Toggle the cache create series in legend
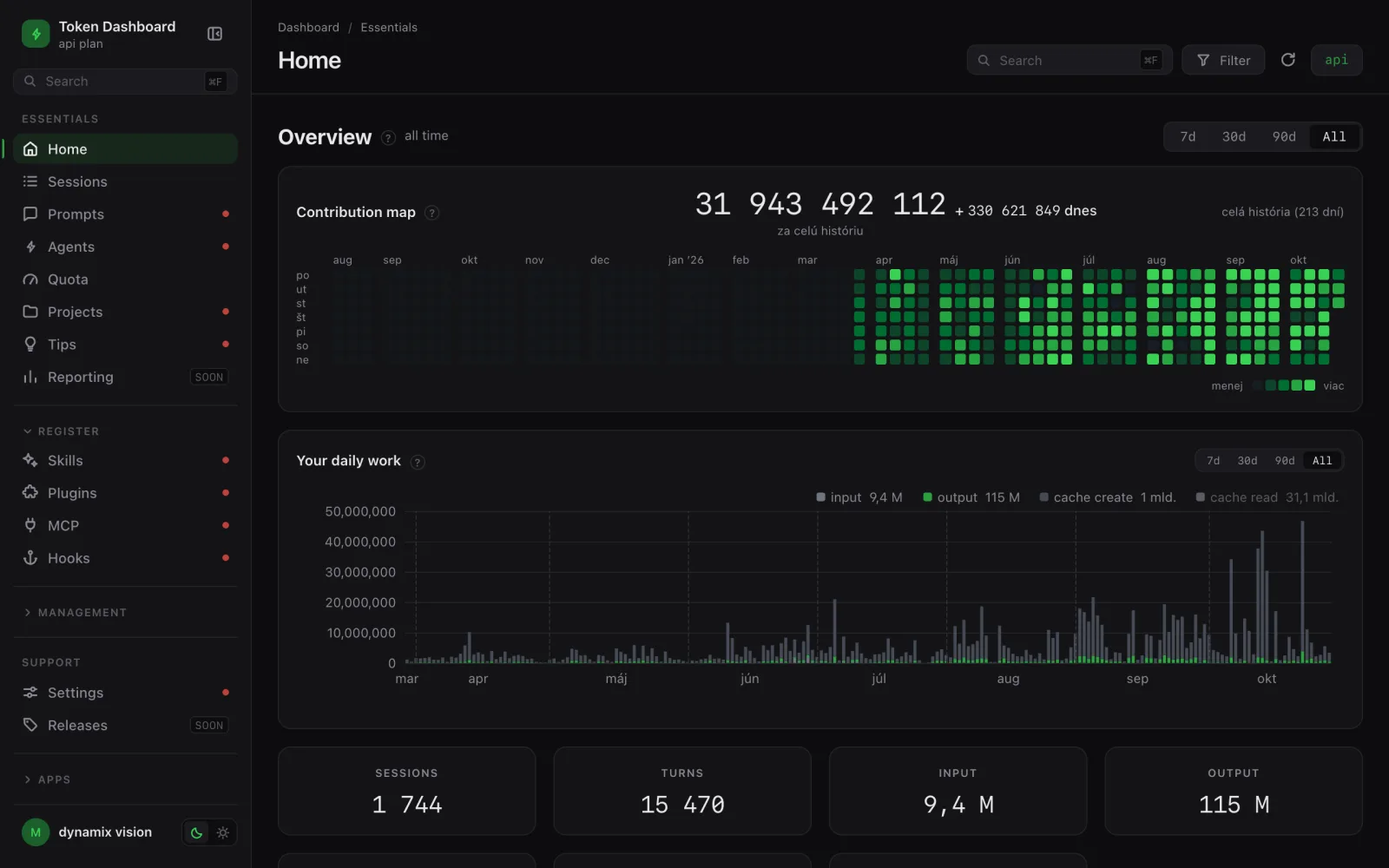 click(1108, 497)
